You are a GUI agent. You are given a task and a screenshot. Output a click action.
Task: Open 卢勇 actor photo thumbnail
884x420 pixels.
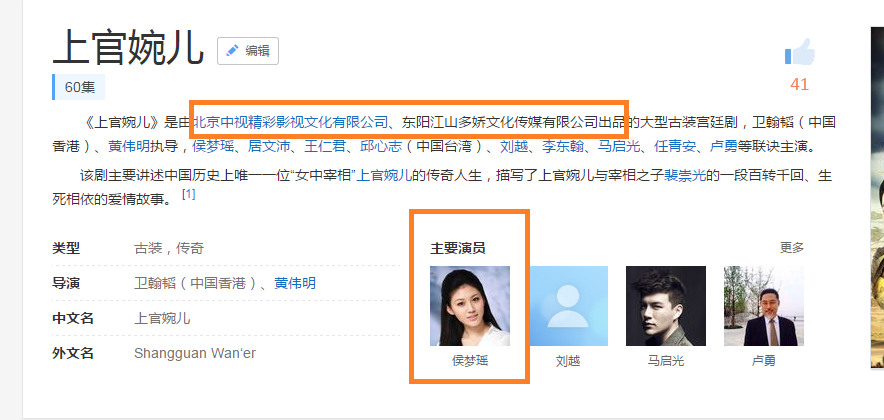(764, 306)
